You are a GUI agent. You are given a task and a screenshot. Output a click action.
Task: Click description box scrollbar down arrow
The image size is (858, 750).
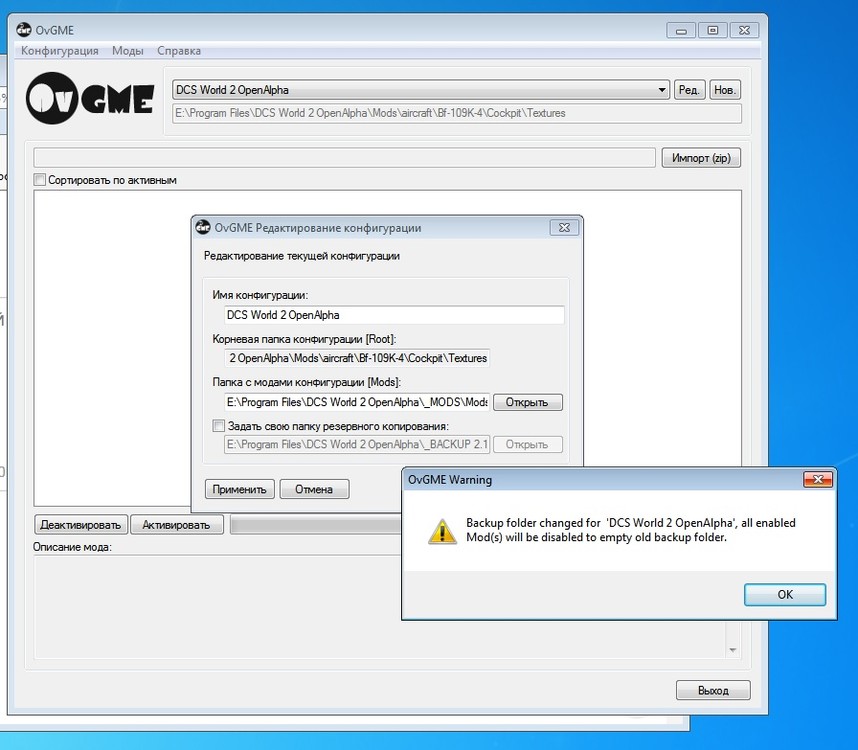732,650
